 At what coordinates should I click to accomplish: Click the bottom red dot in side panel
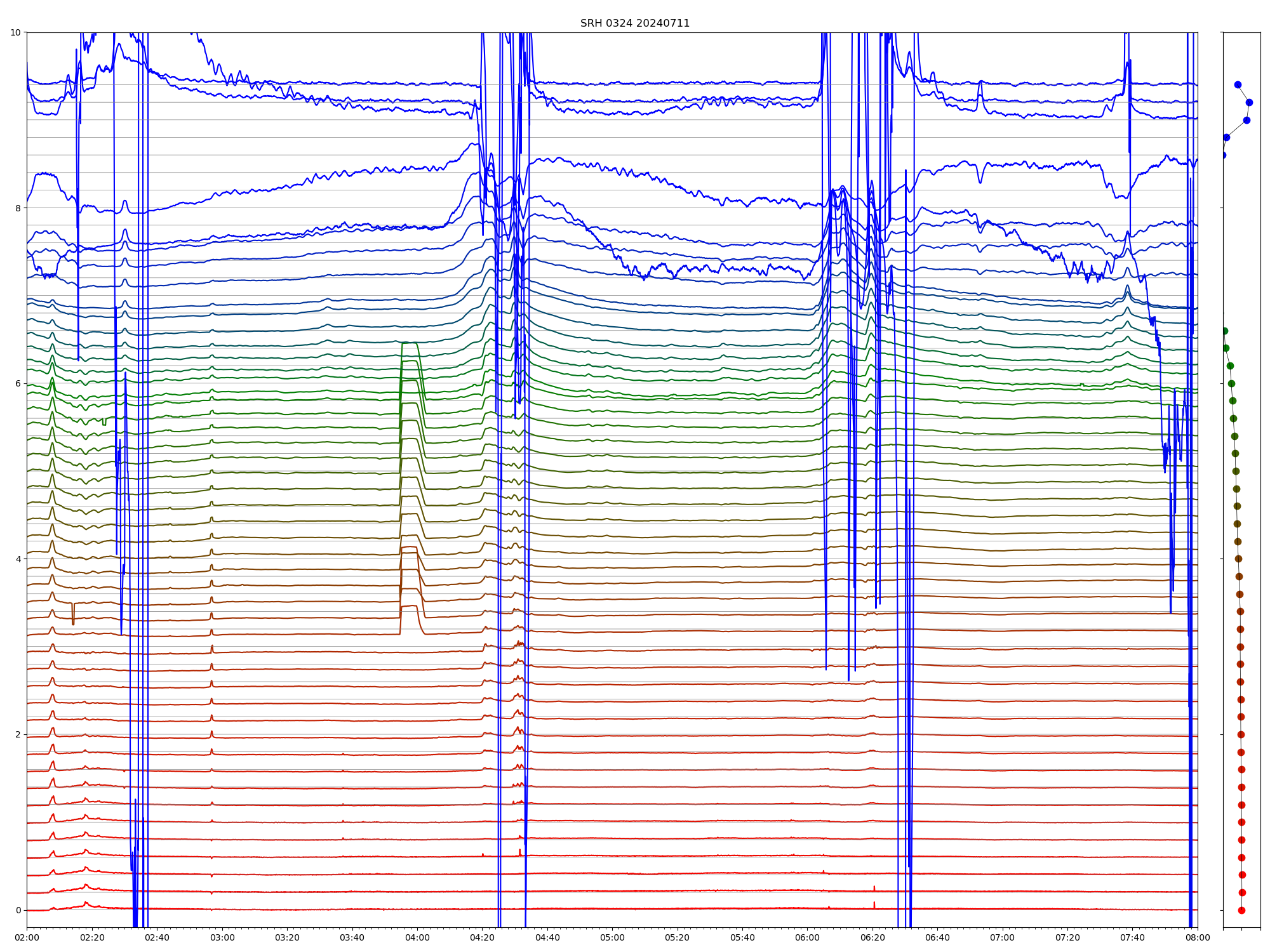pyautogui.click(x=1241, y=910)
